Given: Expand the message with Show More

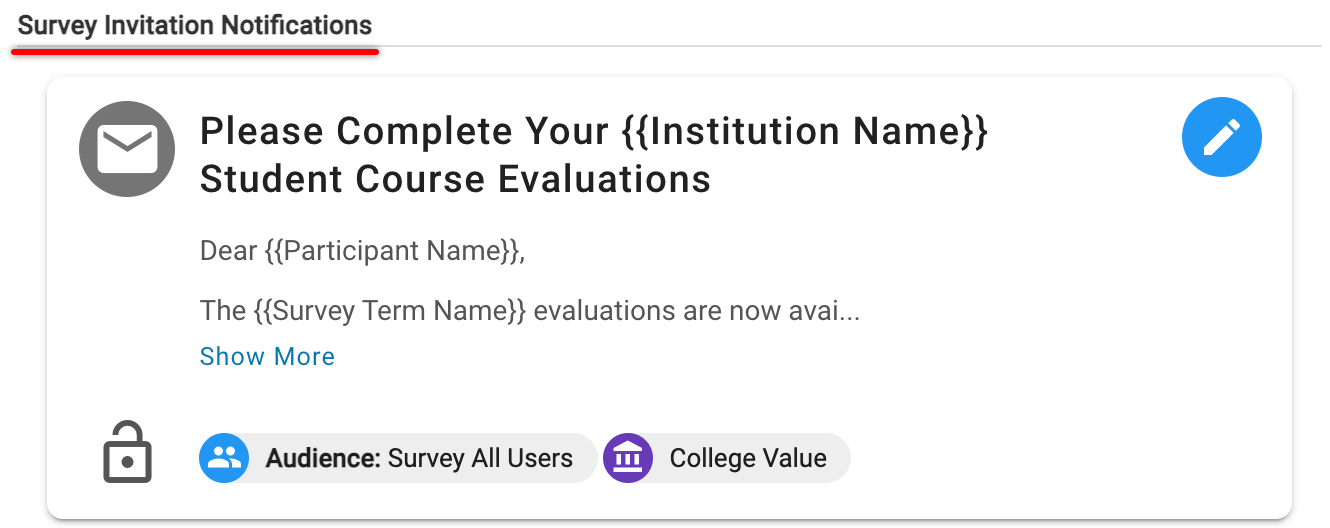Looking at the screenshot, I should pyautogui.click(x=267, y=357).
